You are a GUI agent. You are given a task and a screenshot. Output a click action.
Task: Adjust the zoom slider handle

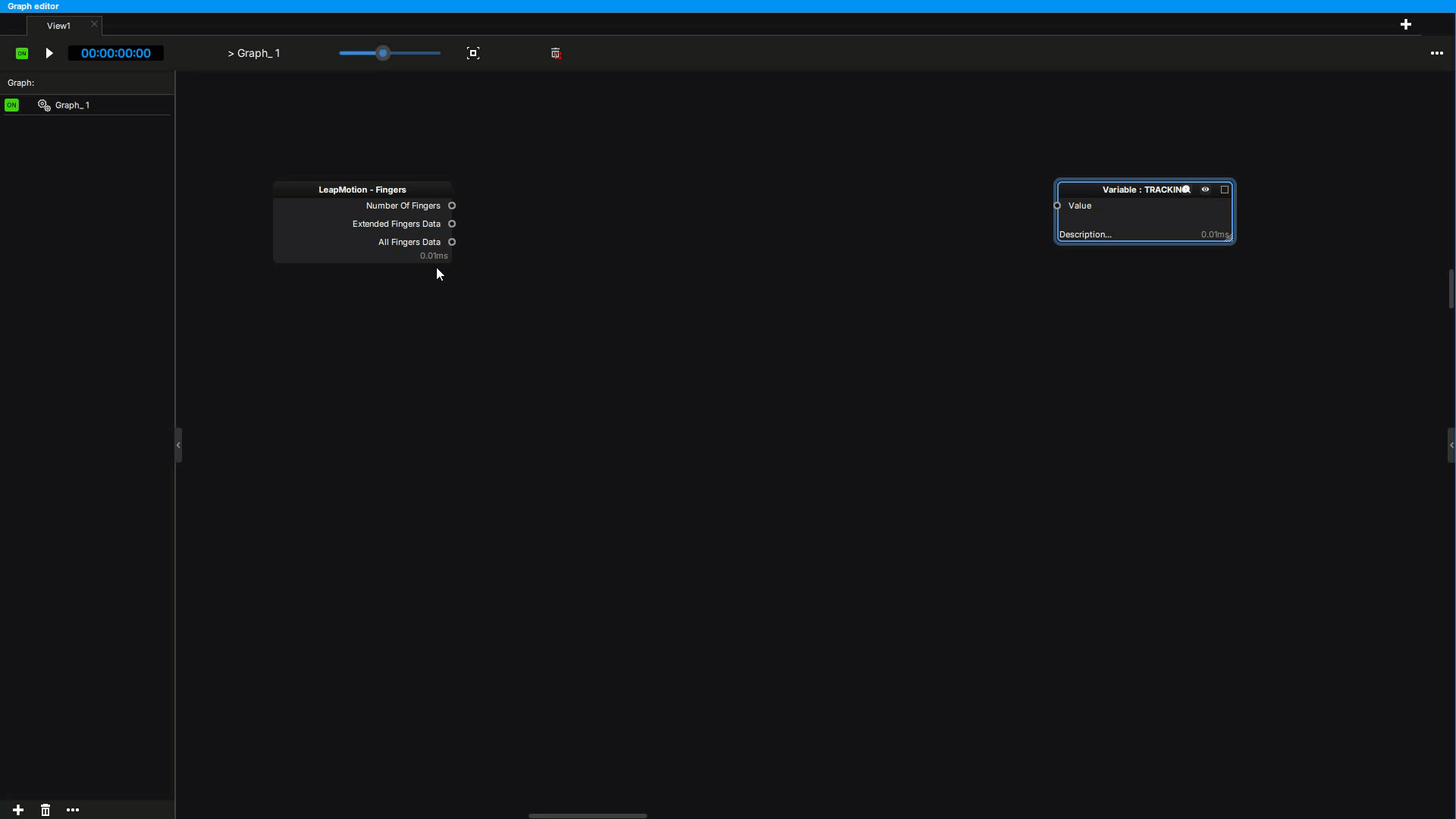pyautogui.click(x=383, y=53)
